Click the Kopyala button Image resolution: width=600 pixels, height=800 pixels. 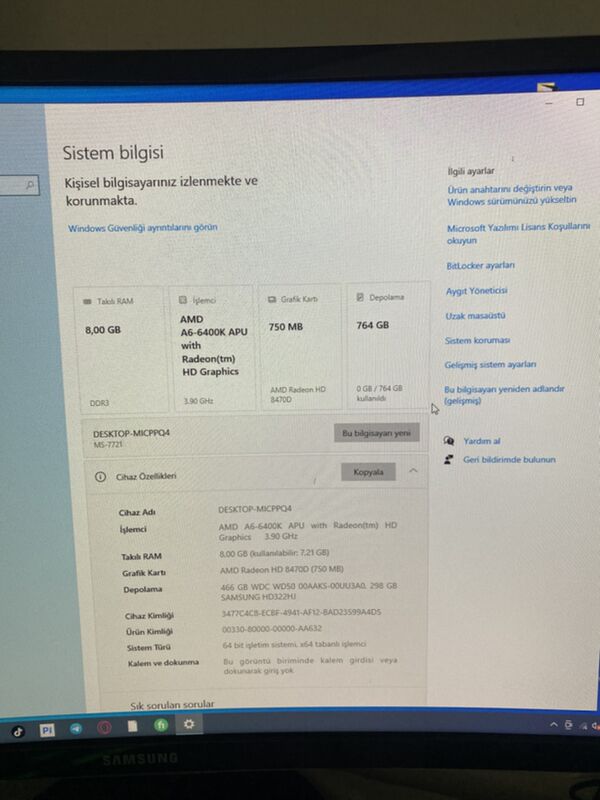(368, 472)
